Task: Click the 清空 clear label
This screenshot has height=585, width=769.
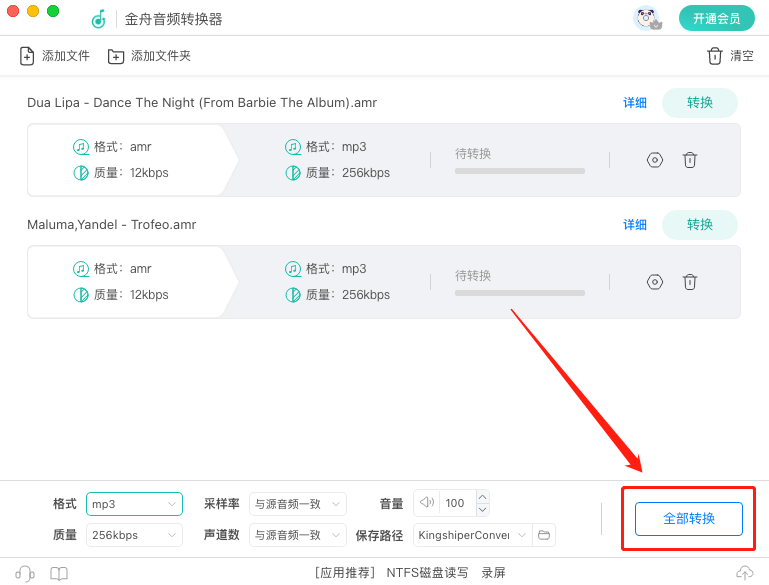Action: pos(742,56)
